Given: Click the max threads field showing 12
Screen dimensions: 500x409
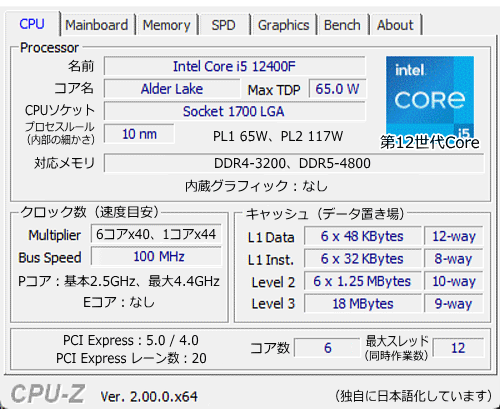Looking at the screenshot, I should coord(458,348).
